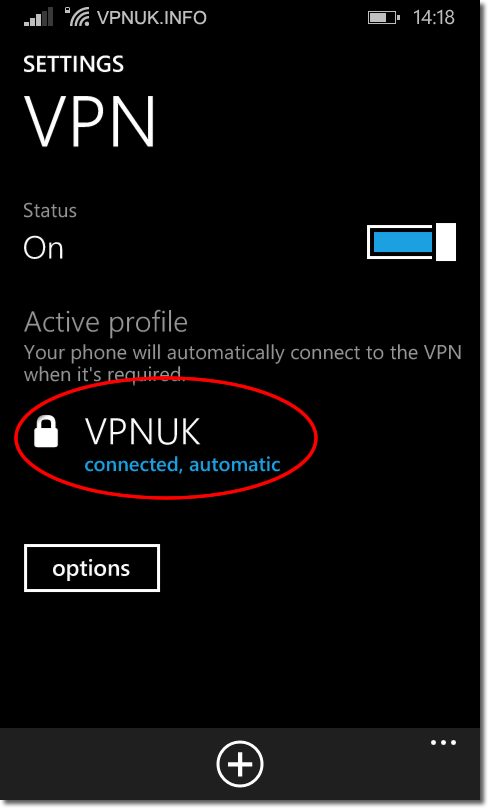Click the "connected, automatic" status text

182,464
